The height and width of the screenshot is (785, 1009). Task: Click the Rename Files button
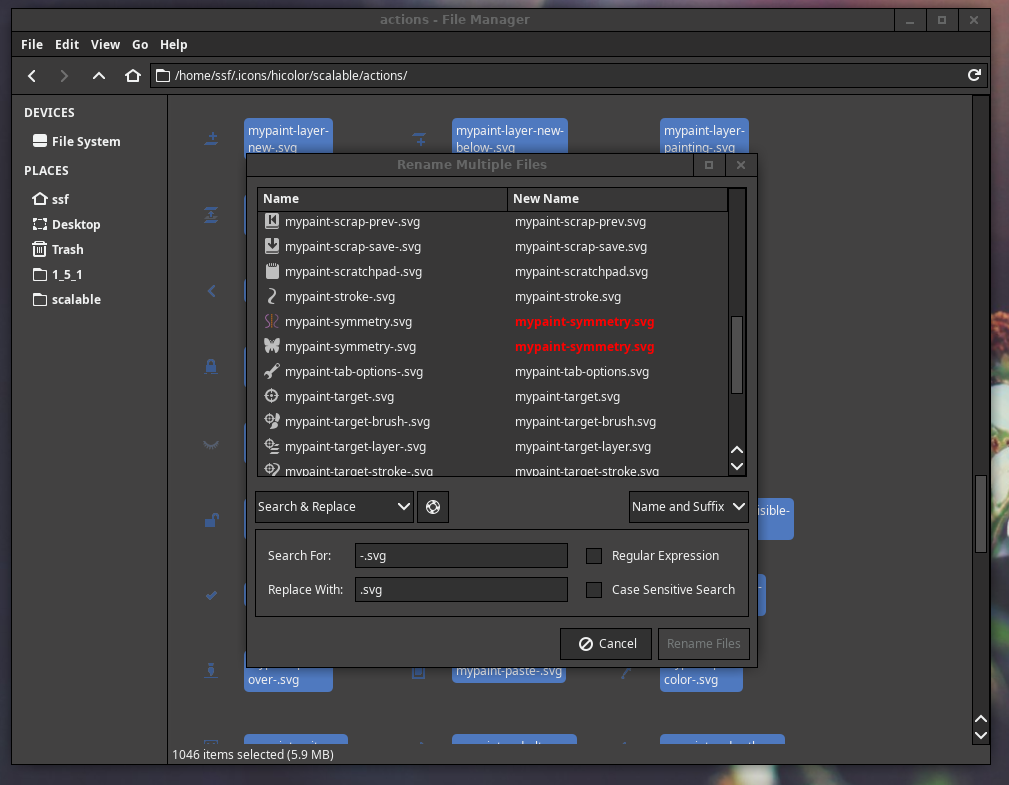coord(703,644)
